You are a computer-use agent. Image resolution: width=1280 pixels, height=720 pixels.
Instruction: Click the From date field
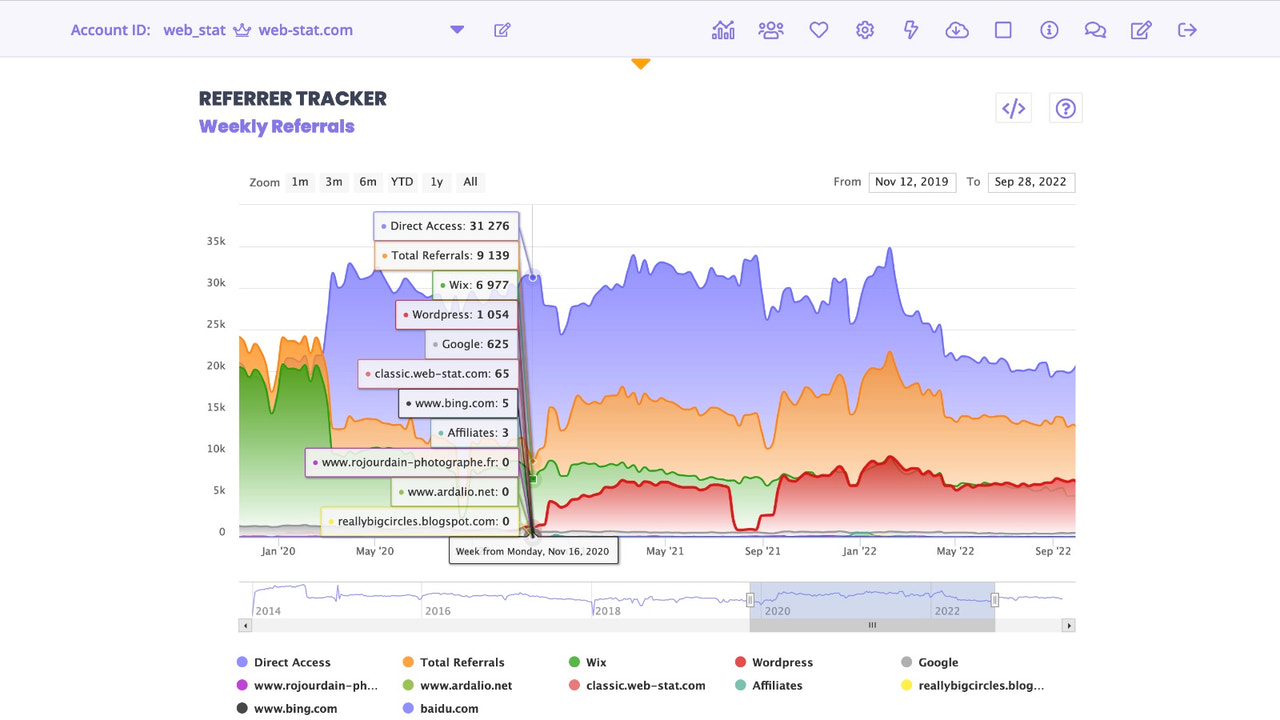(x=912, y=182)
